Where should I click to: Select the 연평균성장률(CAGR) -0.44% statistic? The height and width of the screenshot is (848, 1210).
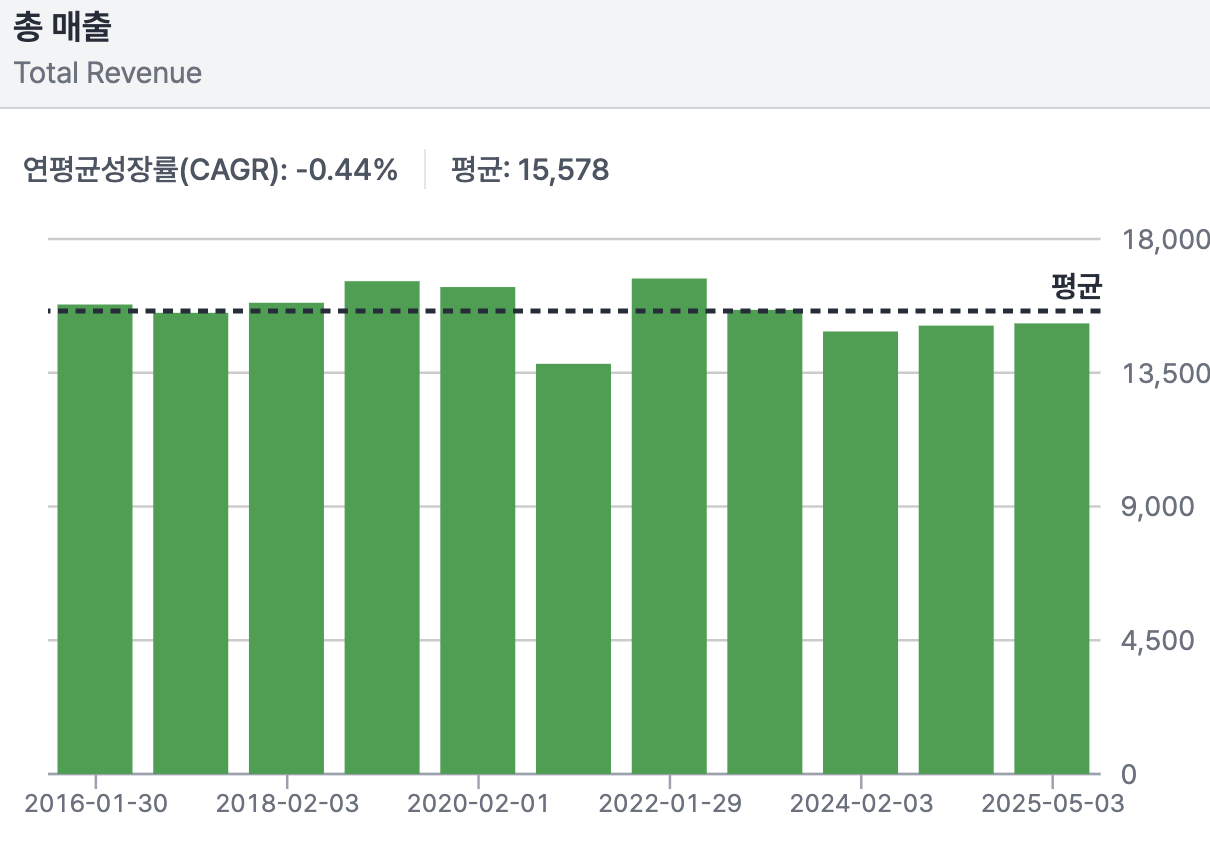click(x=211, y=171)
